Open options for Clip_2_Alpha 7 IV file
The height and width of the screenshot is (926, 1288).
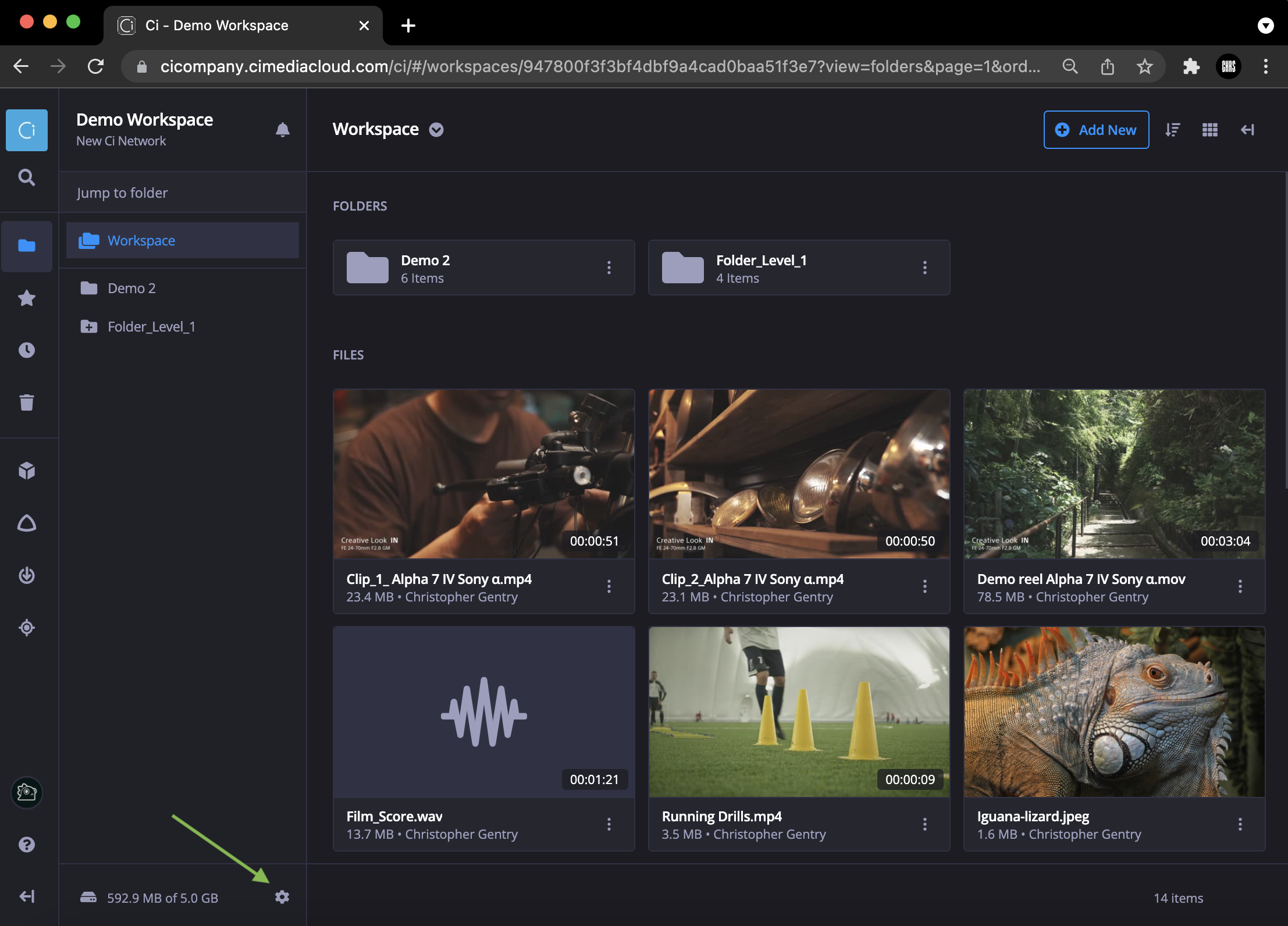925,586
